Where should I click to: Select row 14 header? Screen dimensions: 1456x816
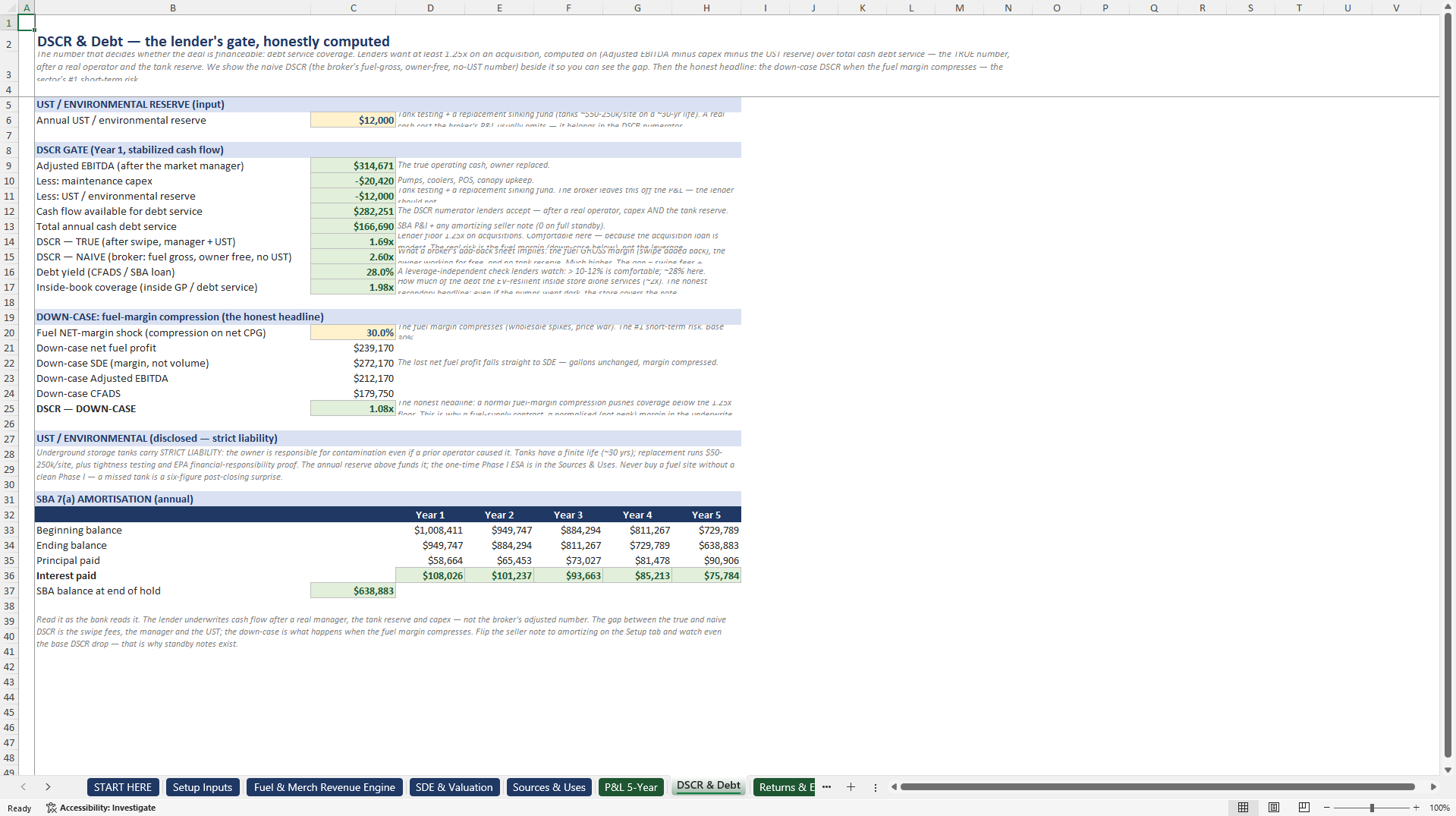click(9, 241)
